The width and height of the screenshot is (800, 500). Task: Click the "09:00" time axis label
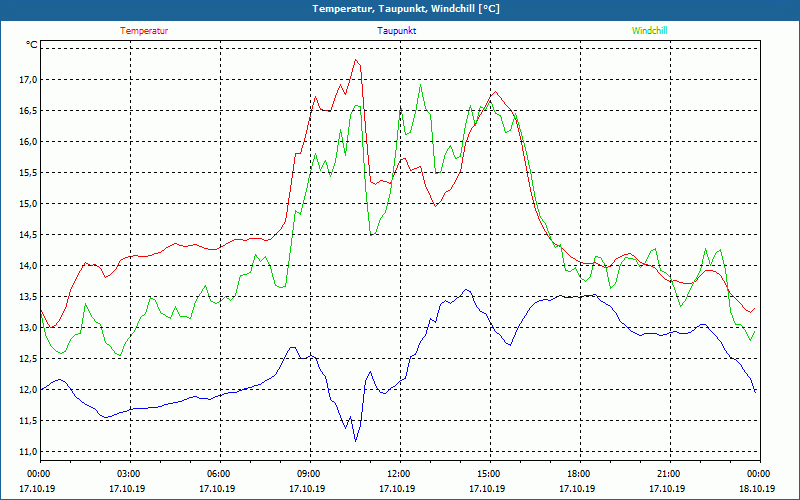click(x=308, y=474)
